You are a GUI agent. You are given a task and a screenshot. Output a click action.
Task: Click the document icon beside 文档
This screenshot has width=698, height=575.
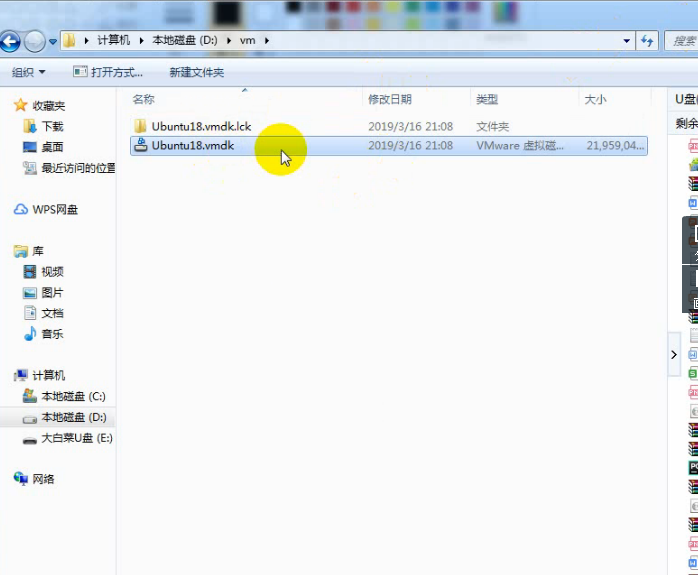(30, 313)
